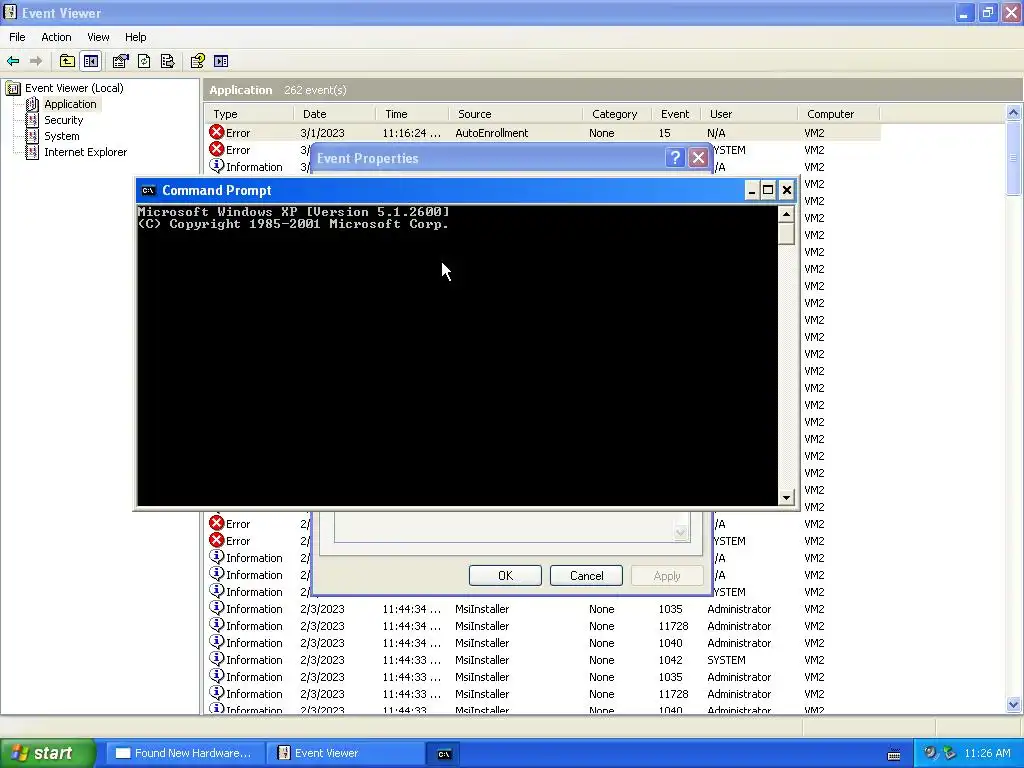Sort events by User column header
The image size is (1024, 768).
point(748,114)
